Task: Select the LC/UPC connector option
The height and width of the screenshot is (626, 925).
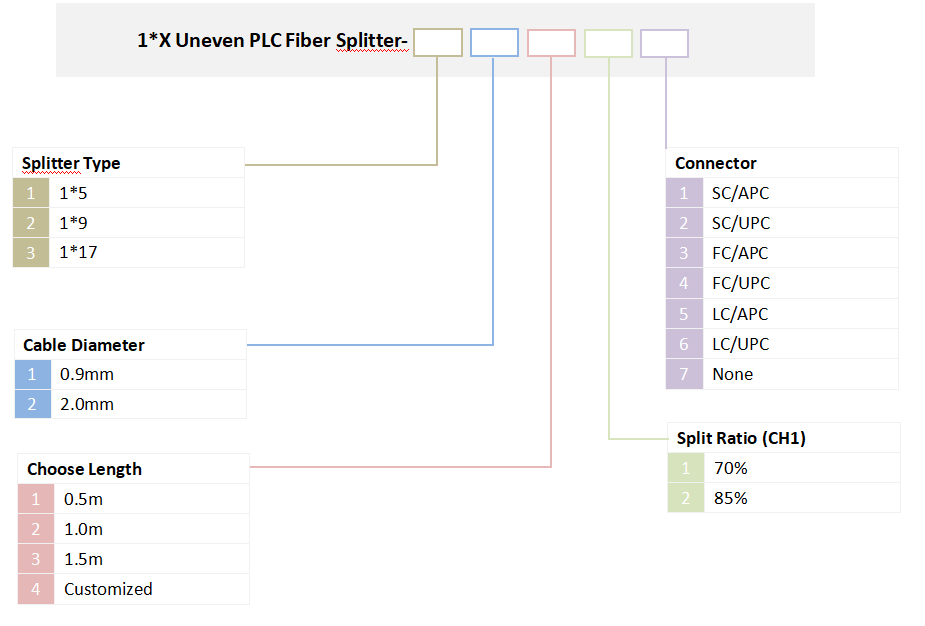Action: [740, 344]
